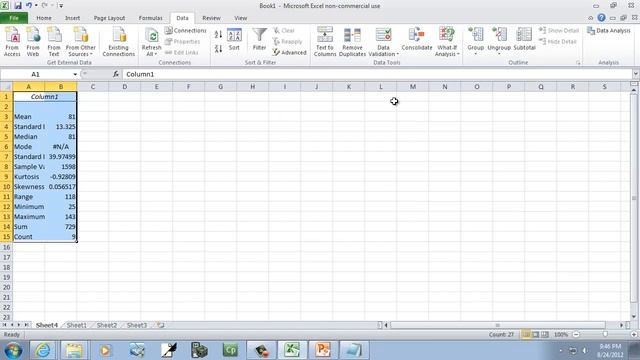Sort Z to A descending

click(x=218, y=49)
